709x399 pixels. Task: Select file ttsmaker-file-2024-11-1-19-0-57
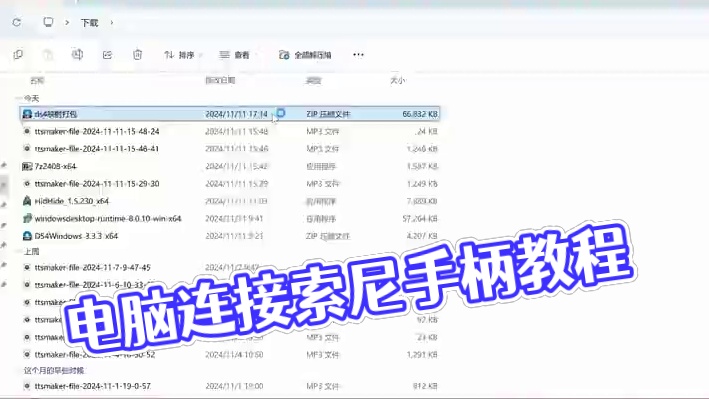point(92,386)
